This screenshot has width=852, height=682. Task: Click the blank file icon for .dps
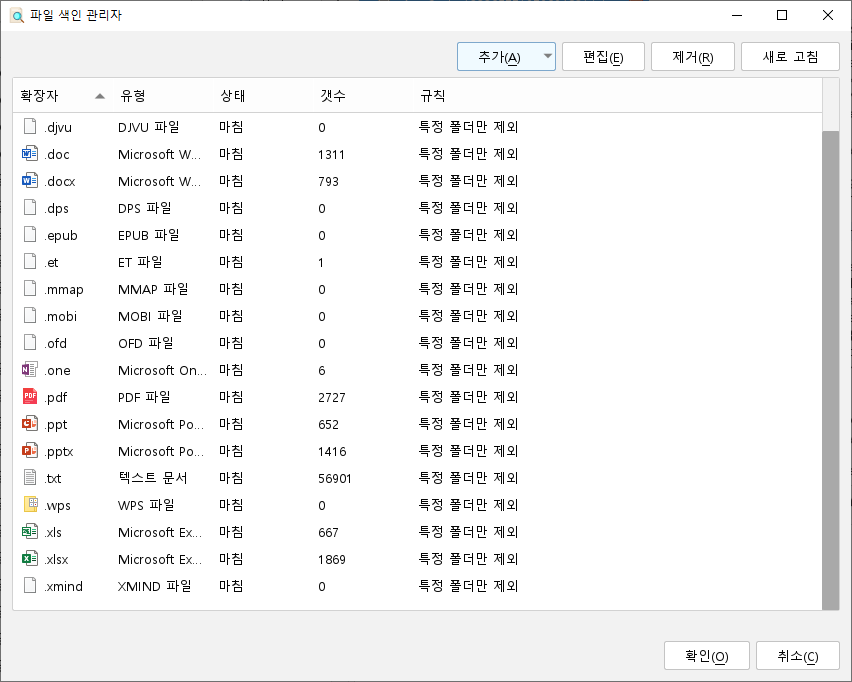(30, 208)
